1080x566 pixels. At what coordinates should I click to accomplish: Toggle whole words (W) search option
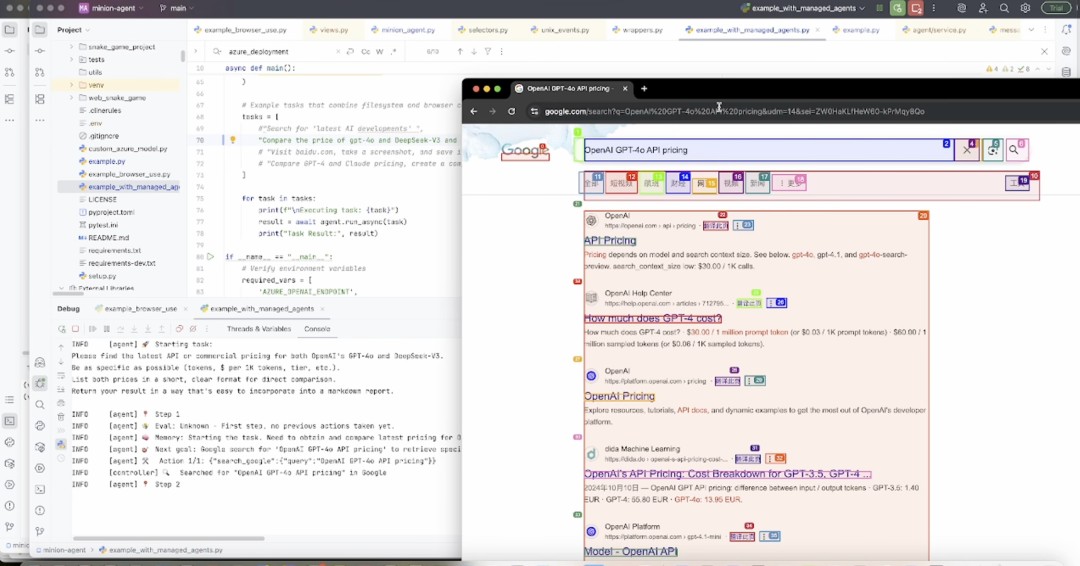coord(380,51)
